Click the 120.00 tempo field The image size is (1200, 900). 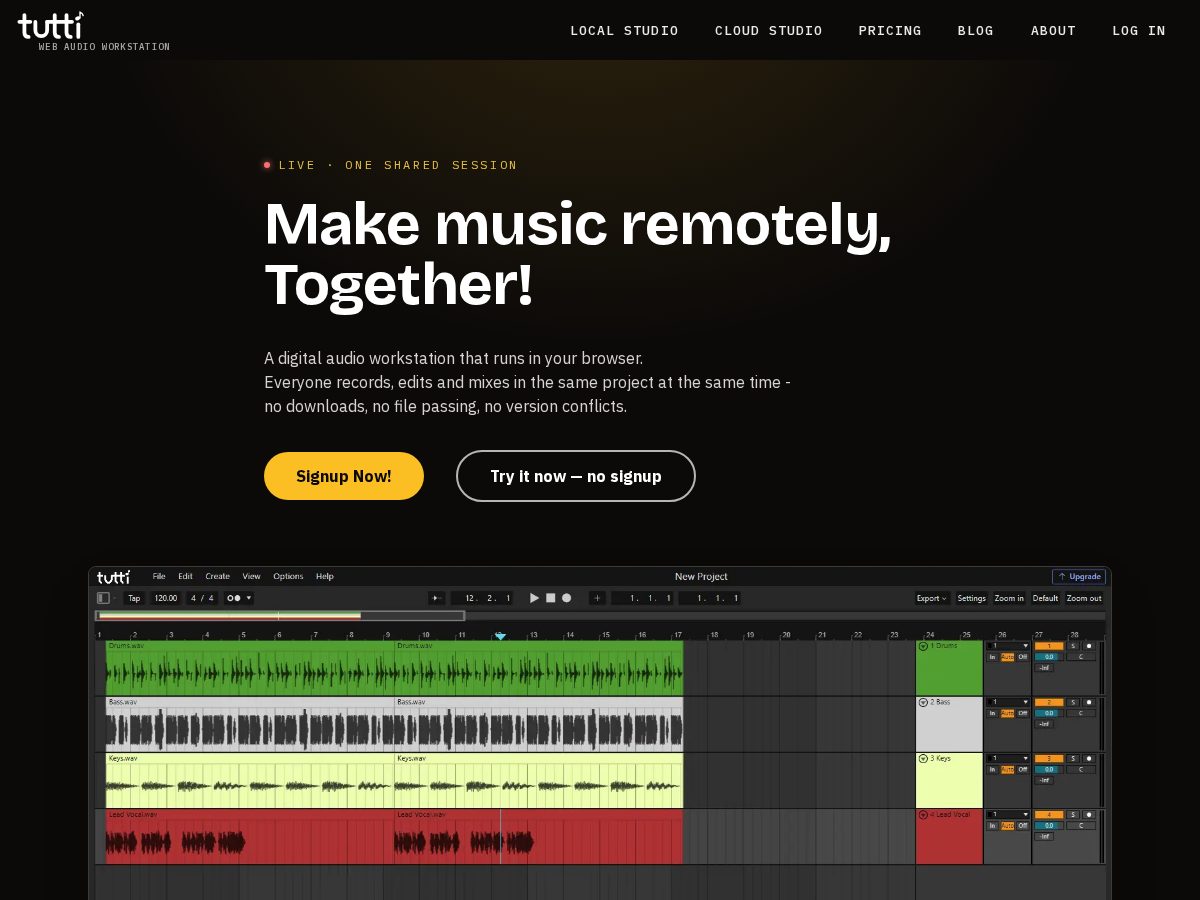pyautogui.click(x=166, y=598)
